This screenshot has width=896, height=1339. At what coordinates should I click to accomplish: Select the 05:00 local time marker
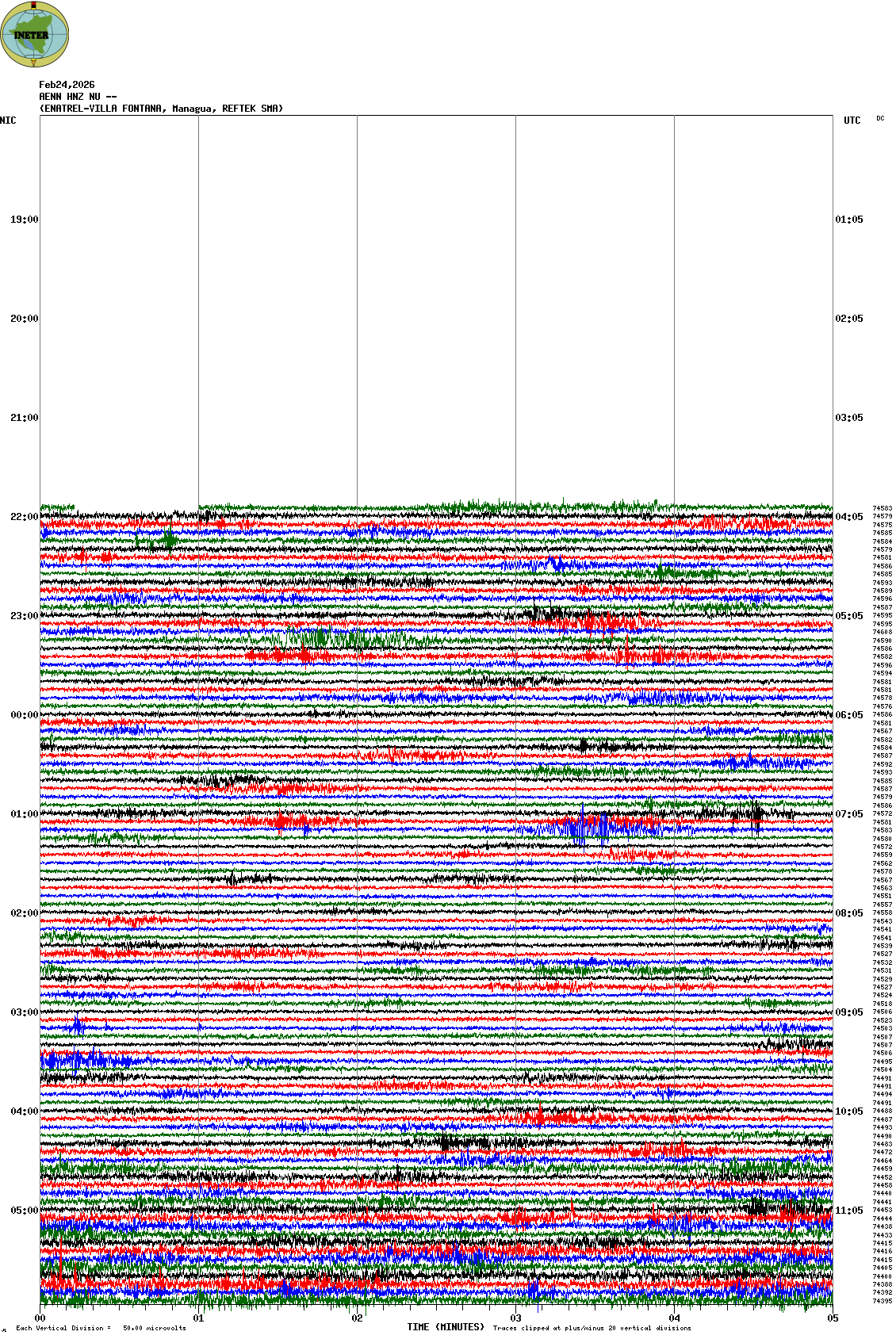[24, 1211]
